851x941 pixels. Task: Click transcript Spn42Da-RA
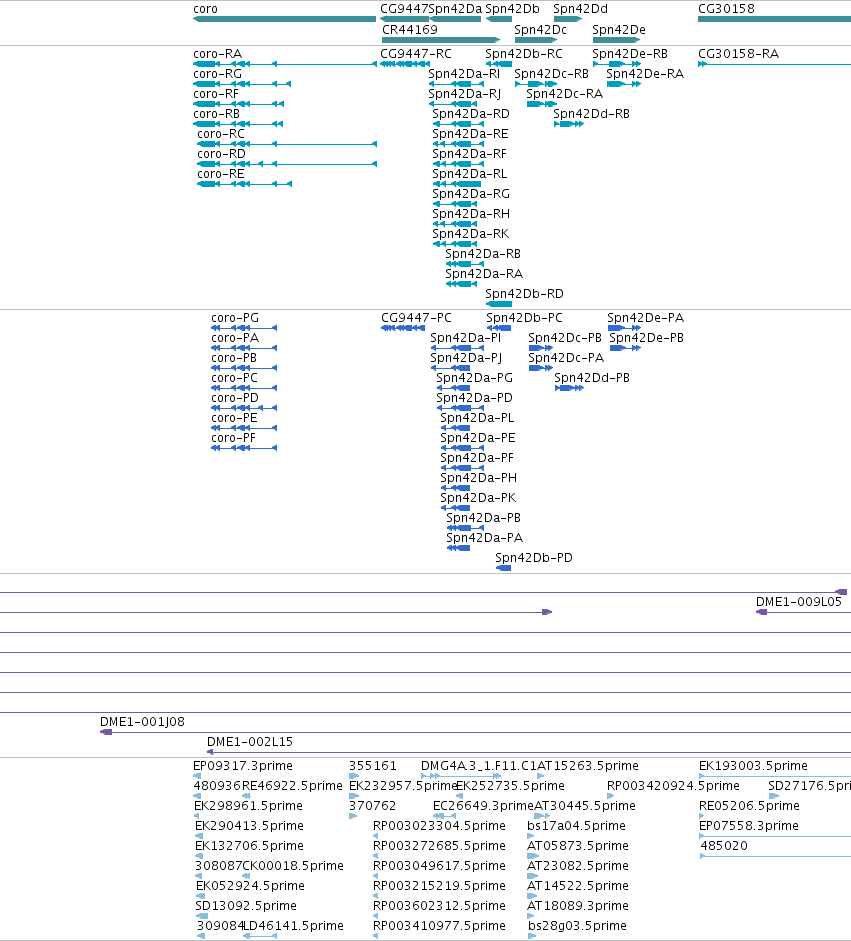click(x=461, y=284)
